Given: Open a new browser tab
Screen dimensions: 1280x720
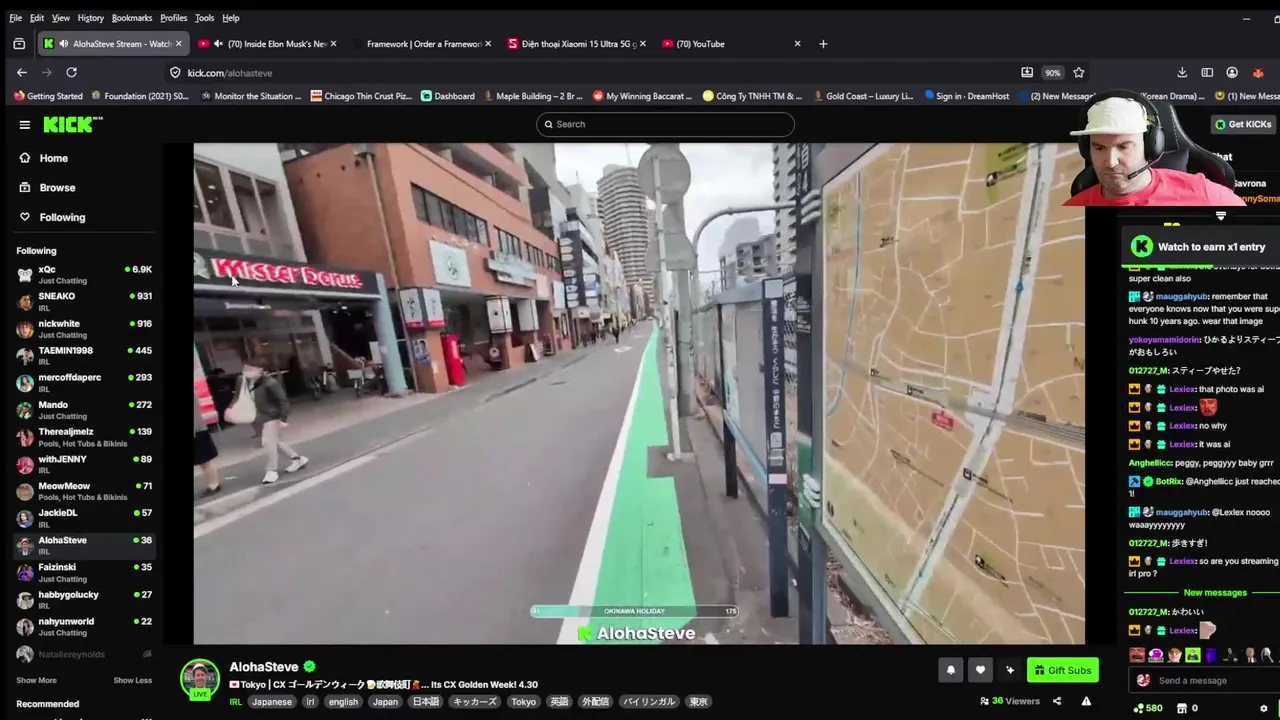Looking at the screenshot, I should click(x=823, y=44).
